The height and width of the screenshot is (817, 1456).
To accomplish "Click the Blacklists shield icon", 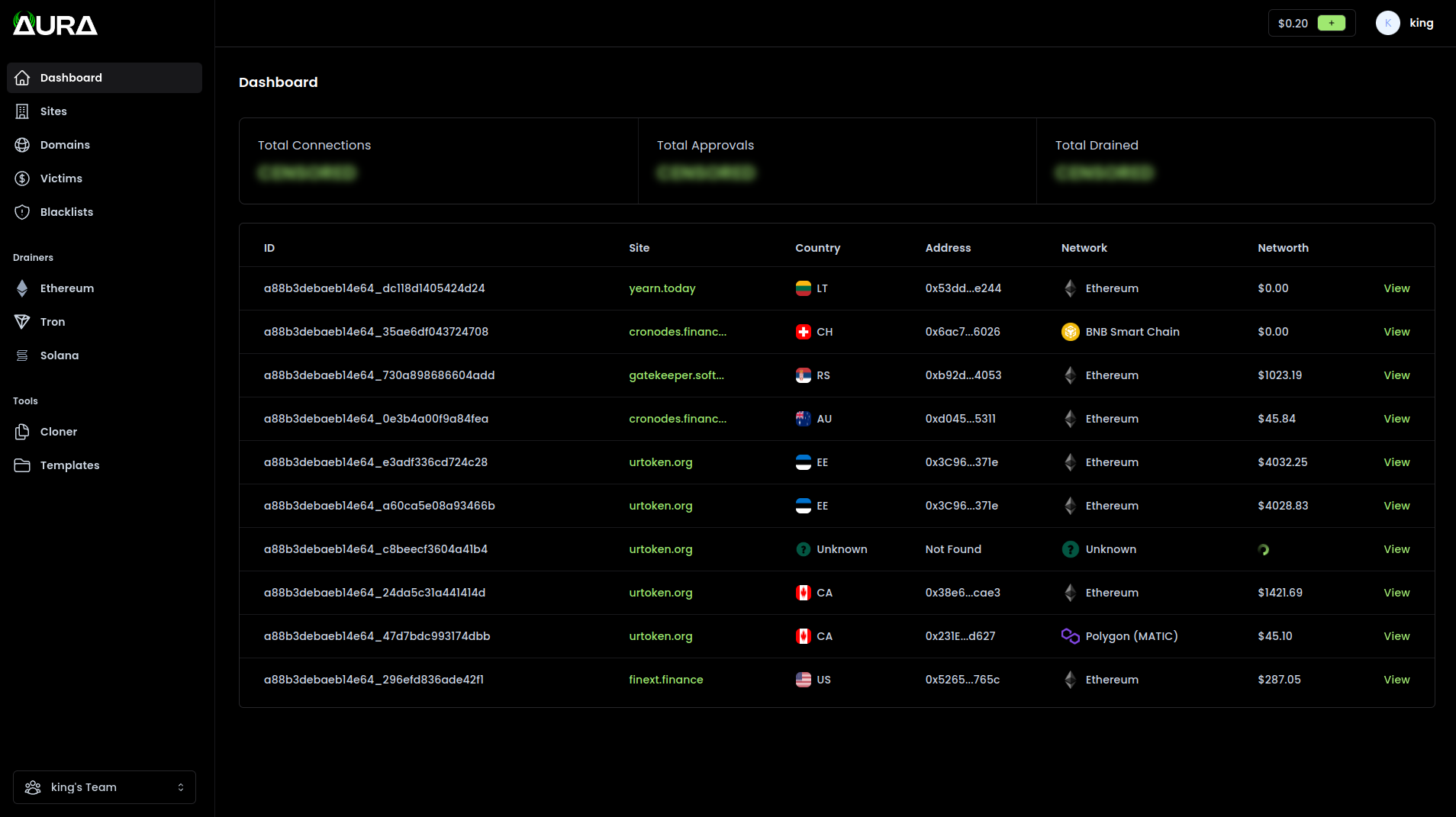I will (x=22, y=212).
